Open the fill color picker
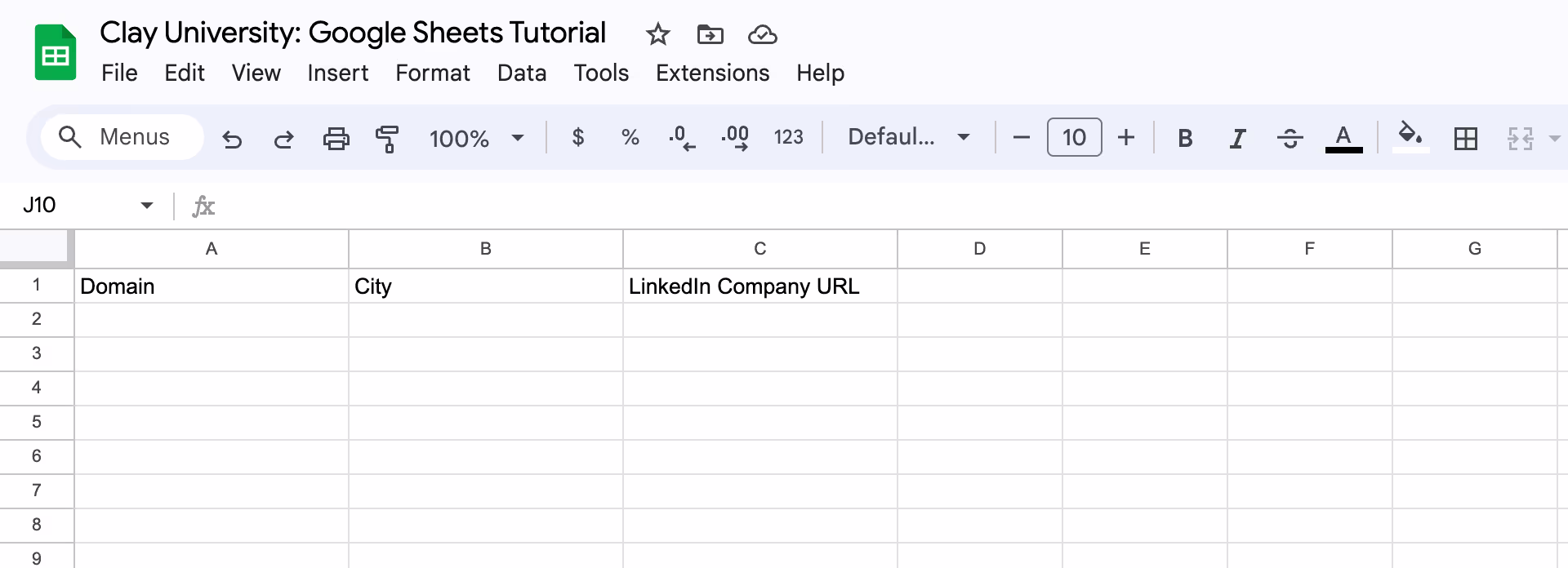The image size is (1568, 568). (x=1410, y=136)
